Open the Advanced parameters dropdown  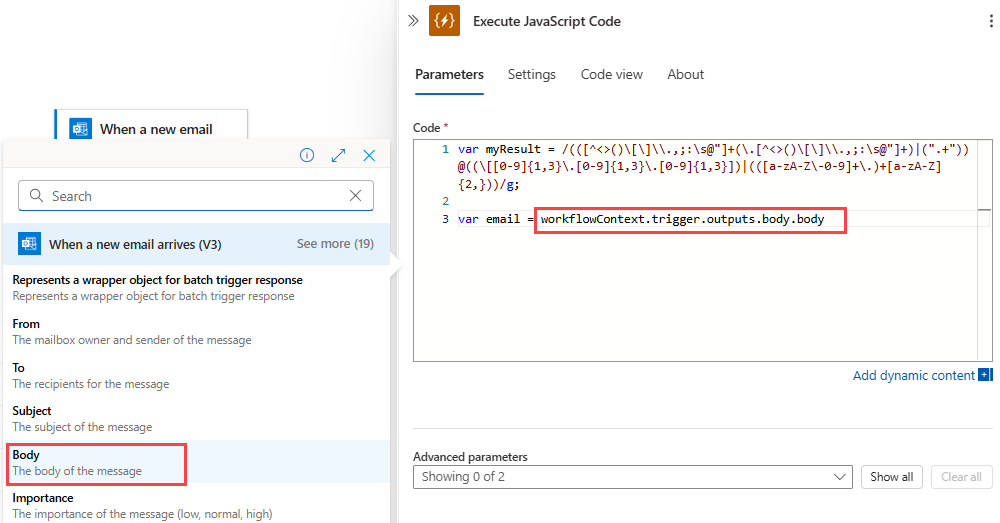(x=632, y=477)
